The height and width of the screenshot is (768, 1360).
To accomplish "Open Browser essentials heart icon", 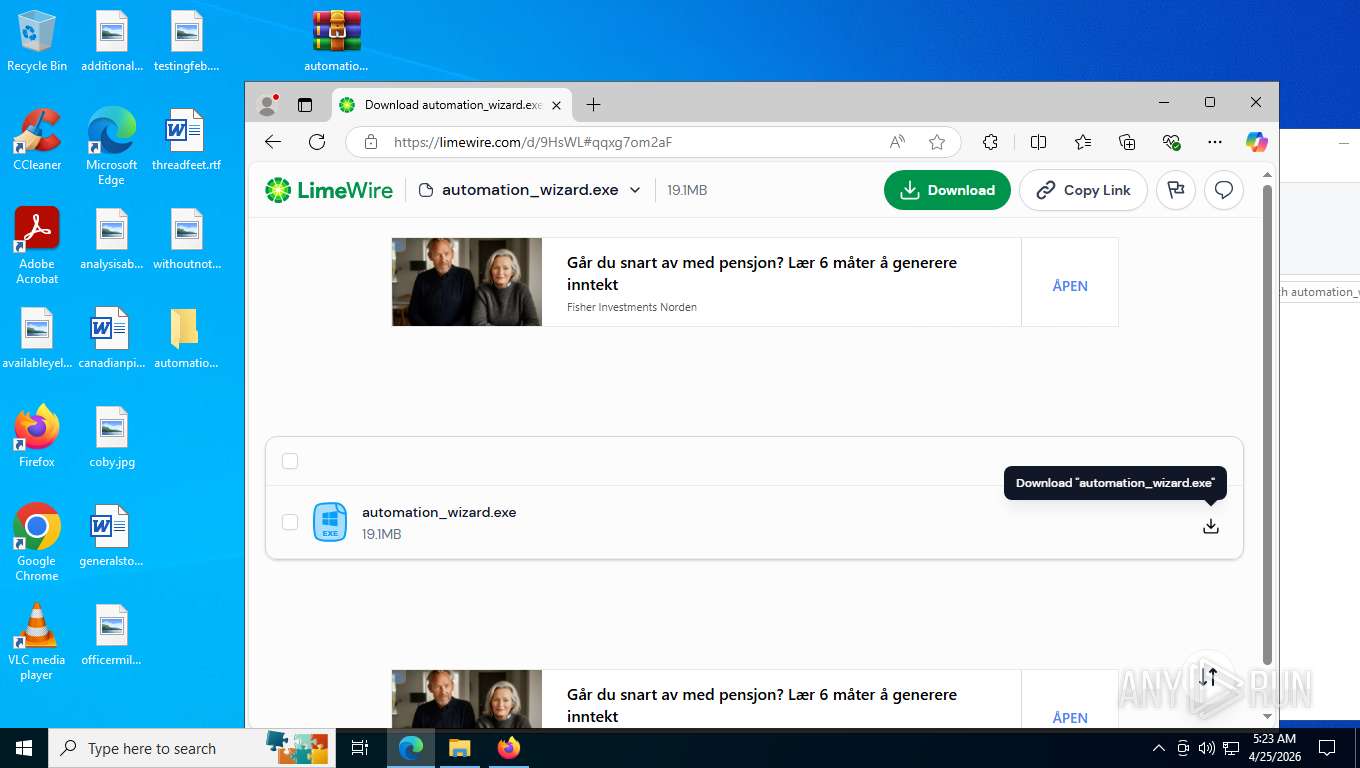I will (1172, 142).
